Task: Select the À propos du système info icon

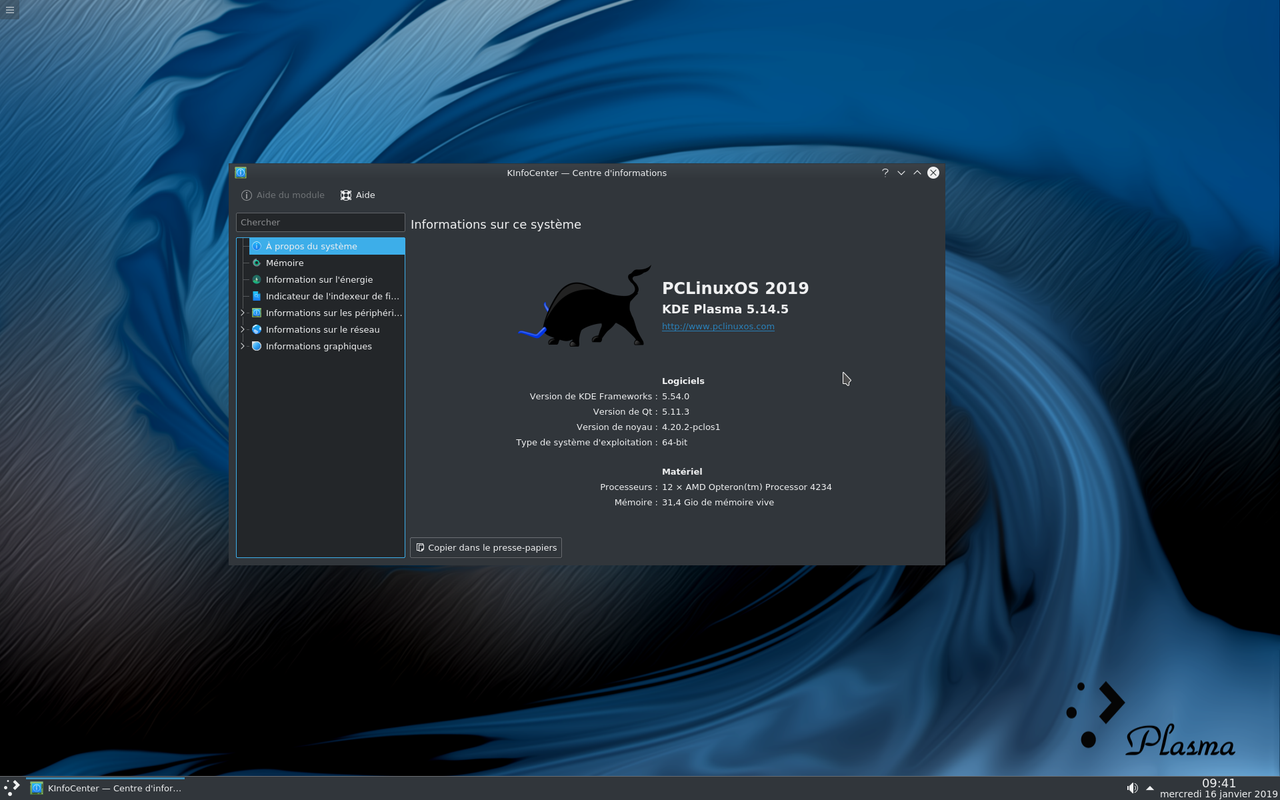Action: [x=256, y=245]
